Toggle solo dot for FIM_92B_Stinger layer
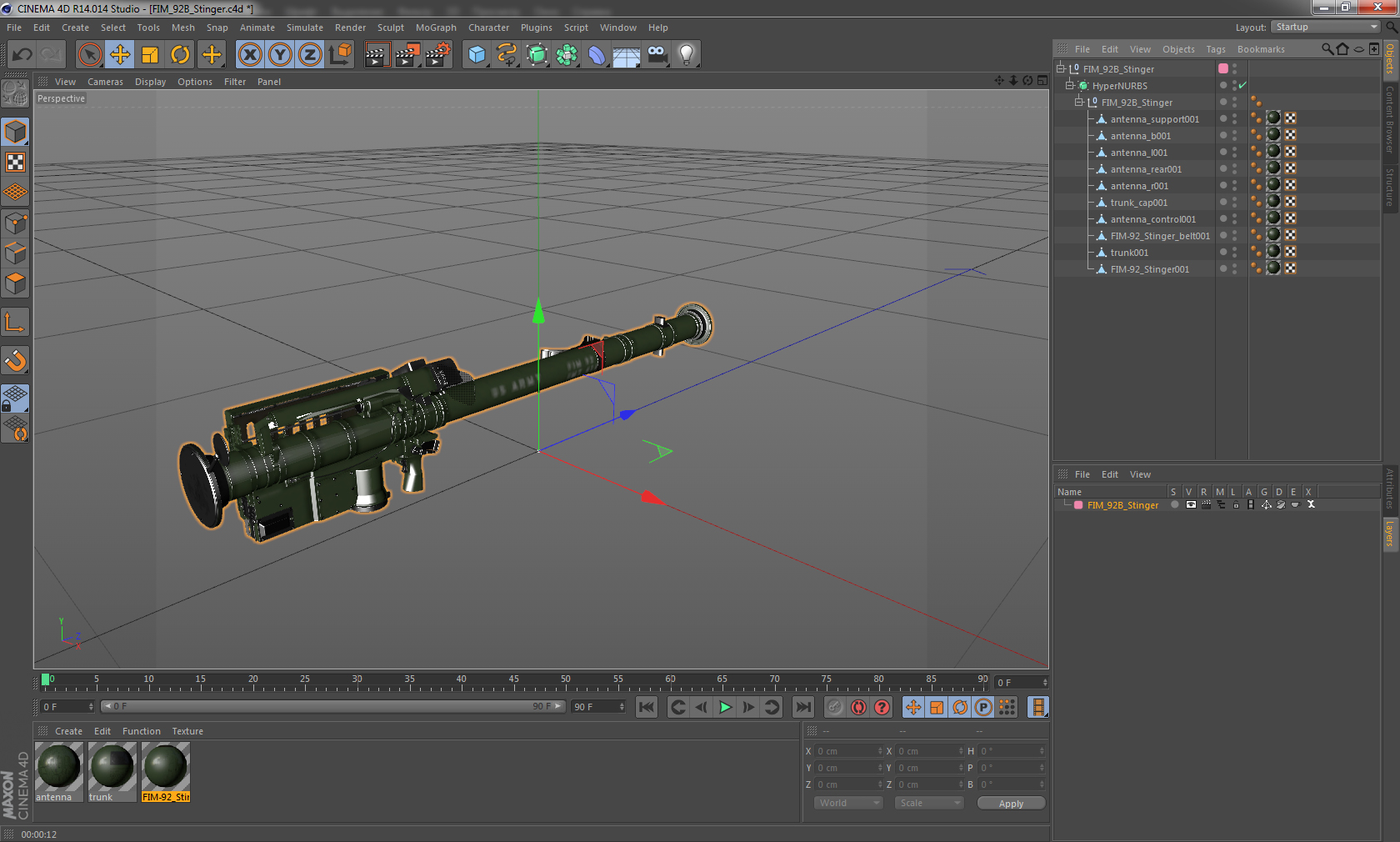The image size is (1400, 842). [x=1175, y=504]
